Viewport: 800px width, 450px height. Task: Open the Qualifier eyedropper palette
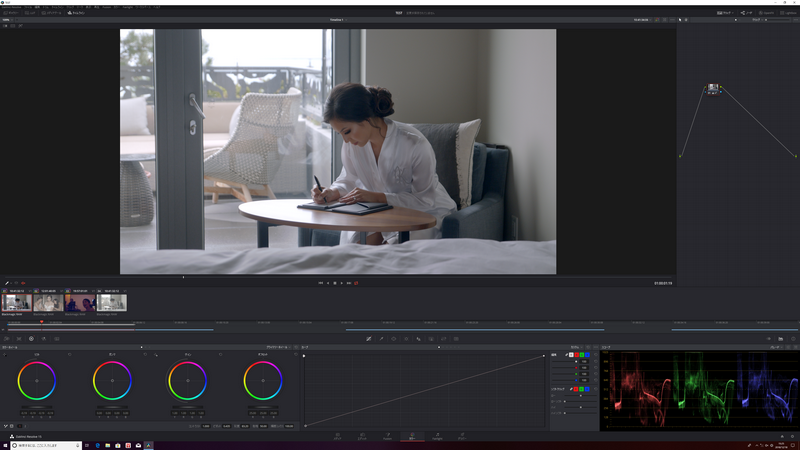coord(381,339)
